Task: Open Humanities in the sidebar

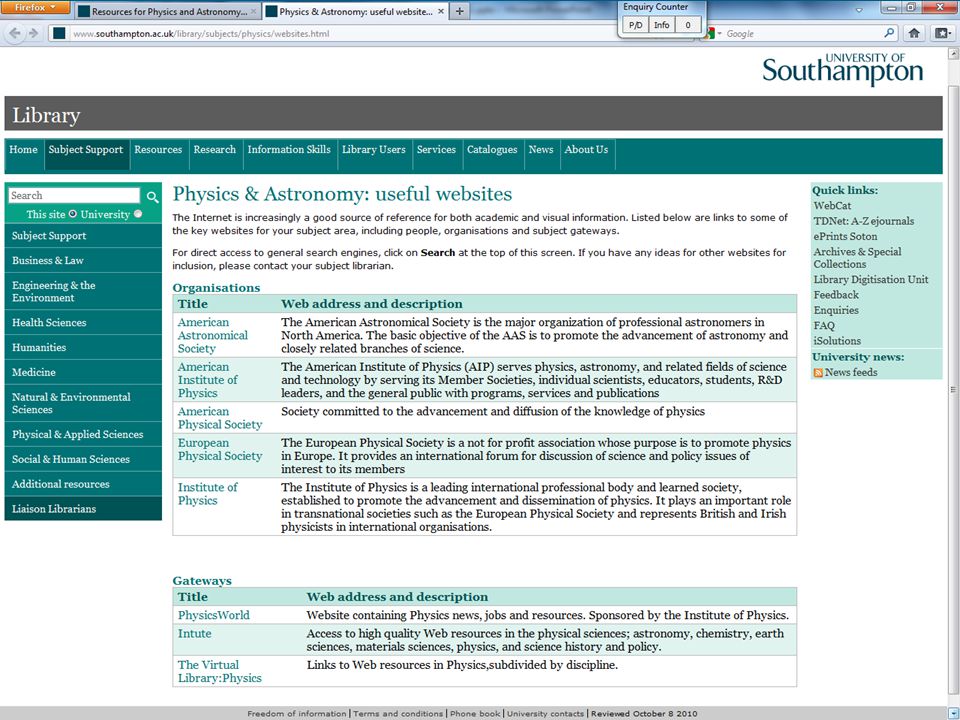Action: tap(83, 347)
